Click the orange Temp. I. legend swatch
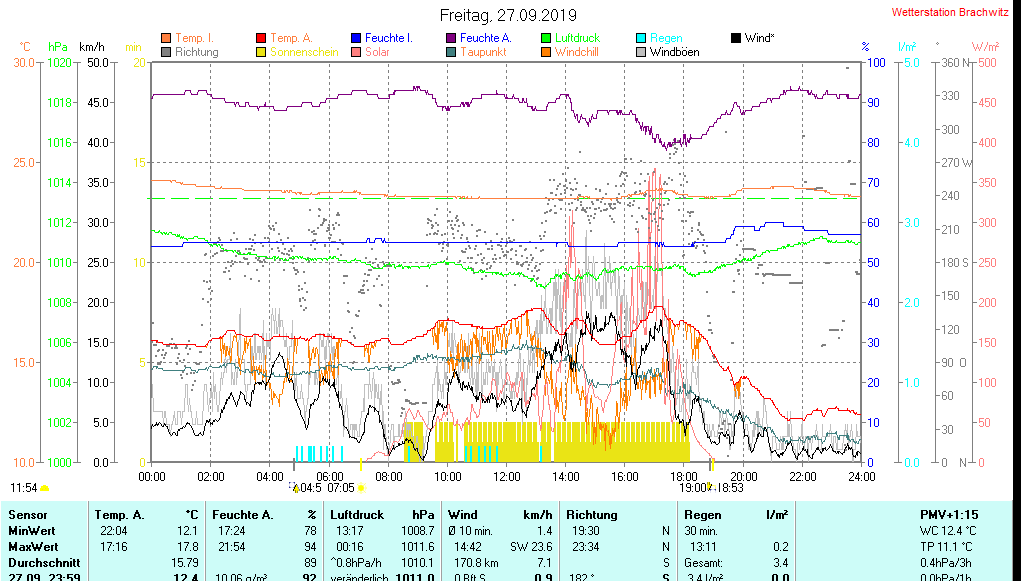 [x=166, y=38]
